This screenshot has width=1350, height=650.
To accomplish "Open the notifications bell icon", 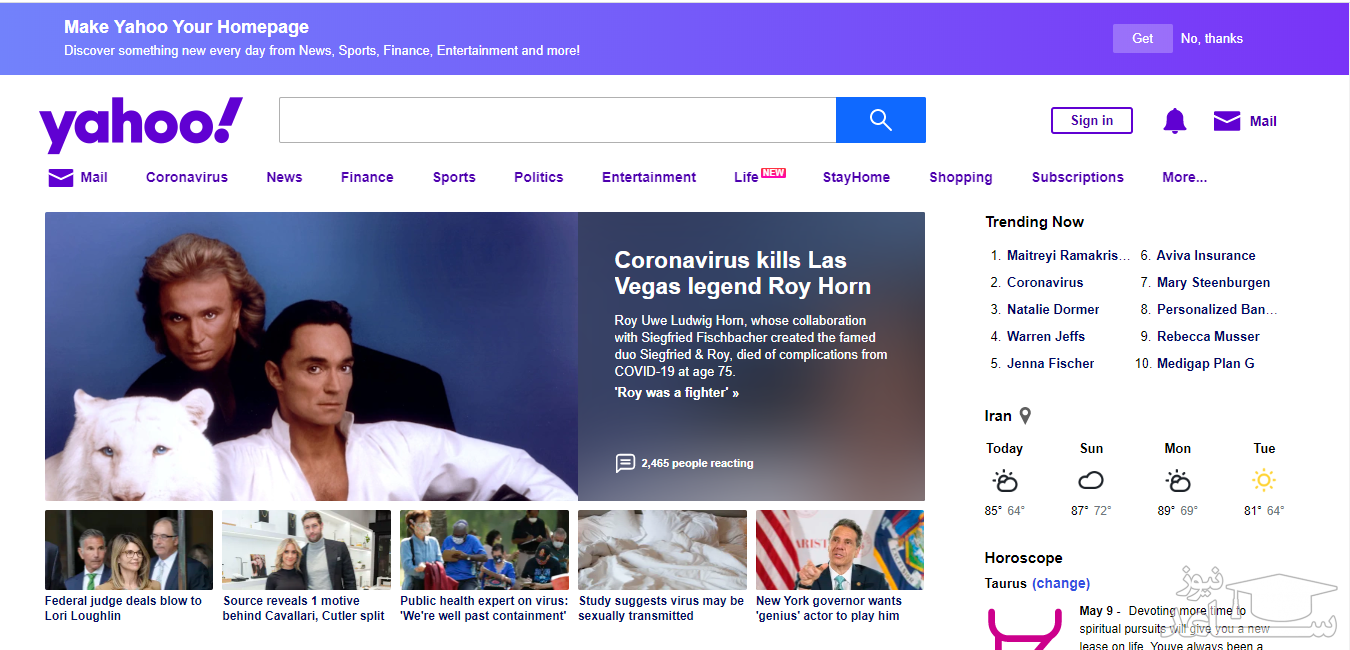I will 1174,121.
